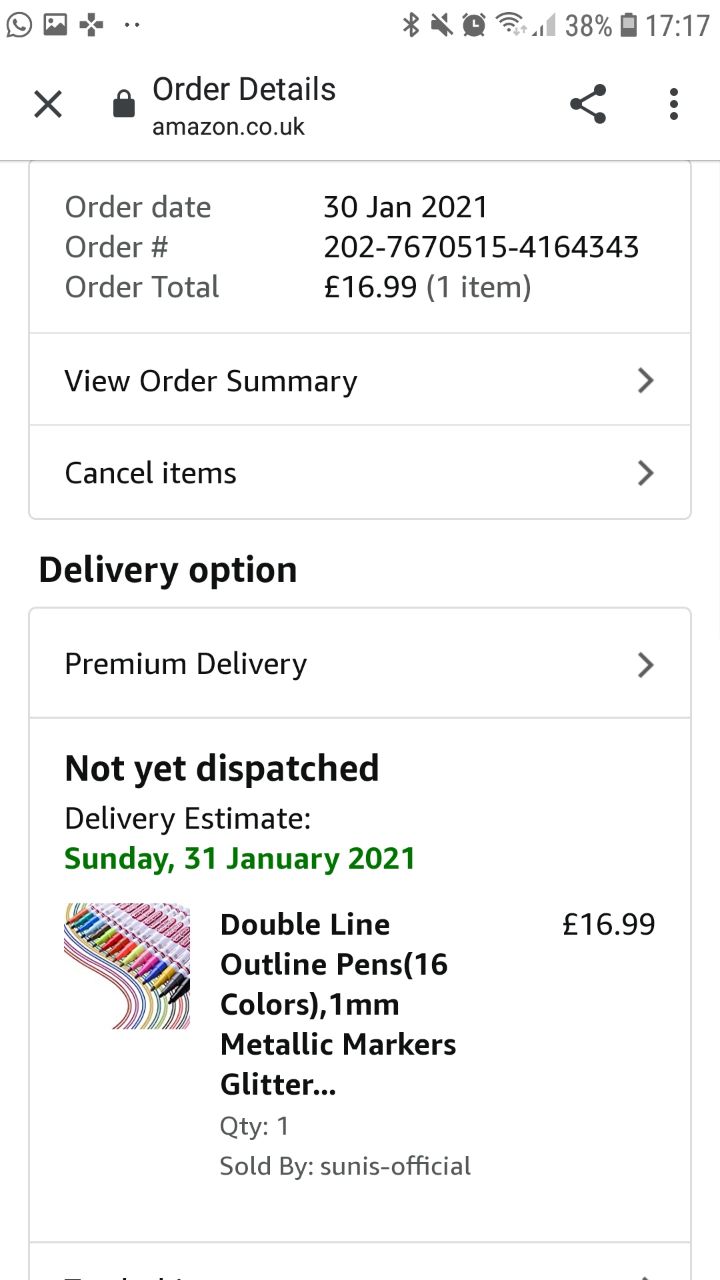Open Double Line Outline Pens product link
The height and width of the screenshot is (1280, 720).
click(x=338, y=1003)
